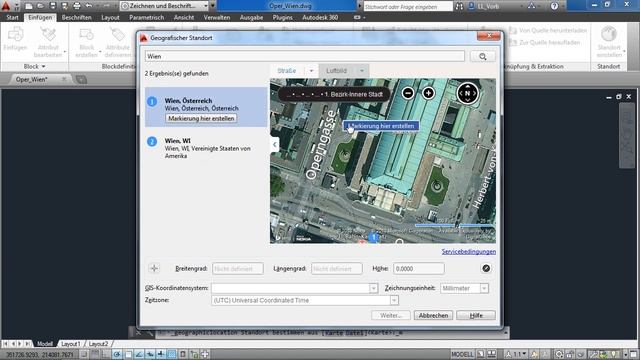
Task: Open the Beschriften ribbon tab
Action: click(77, 18)
